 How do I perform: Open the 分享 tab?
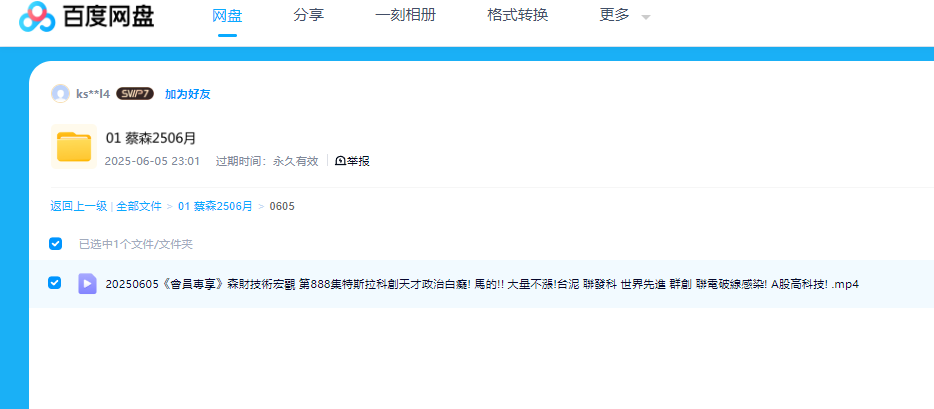(x=308, y=15)
